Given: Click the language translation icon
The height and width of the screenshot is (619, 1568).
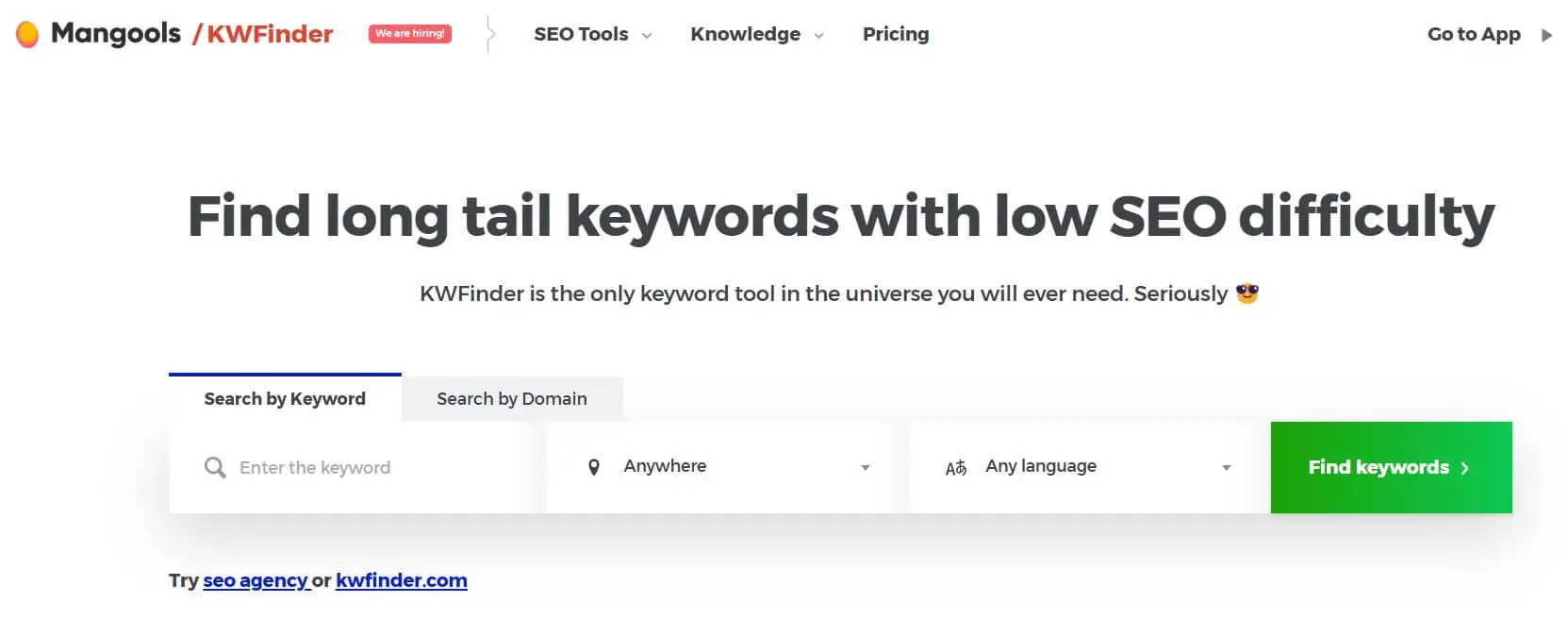Looking at the screenshot, I should 956,467.
